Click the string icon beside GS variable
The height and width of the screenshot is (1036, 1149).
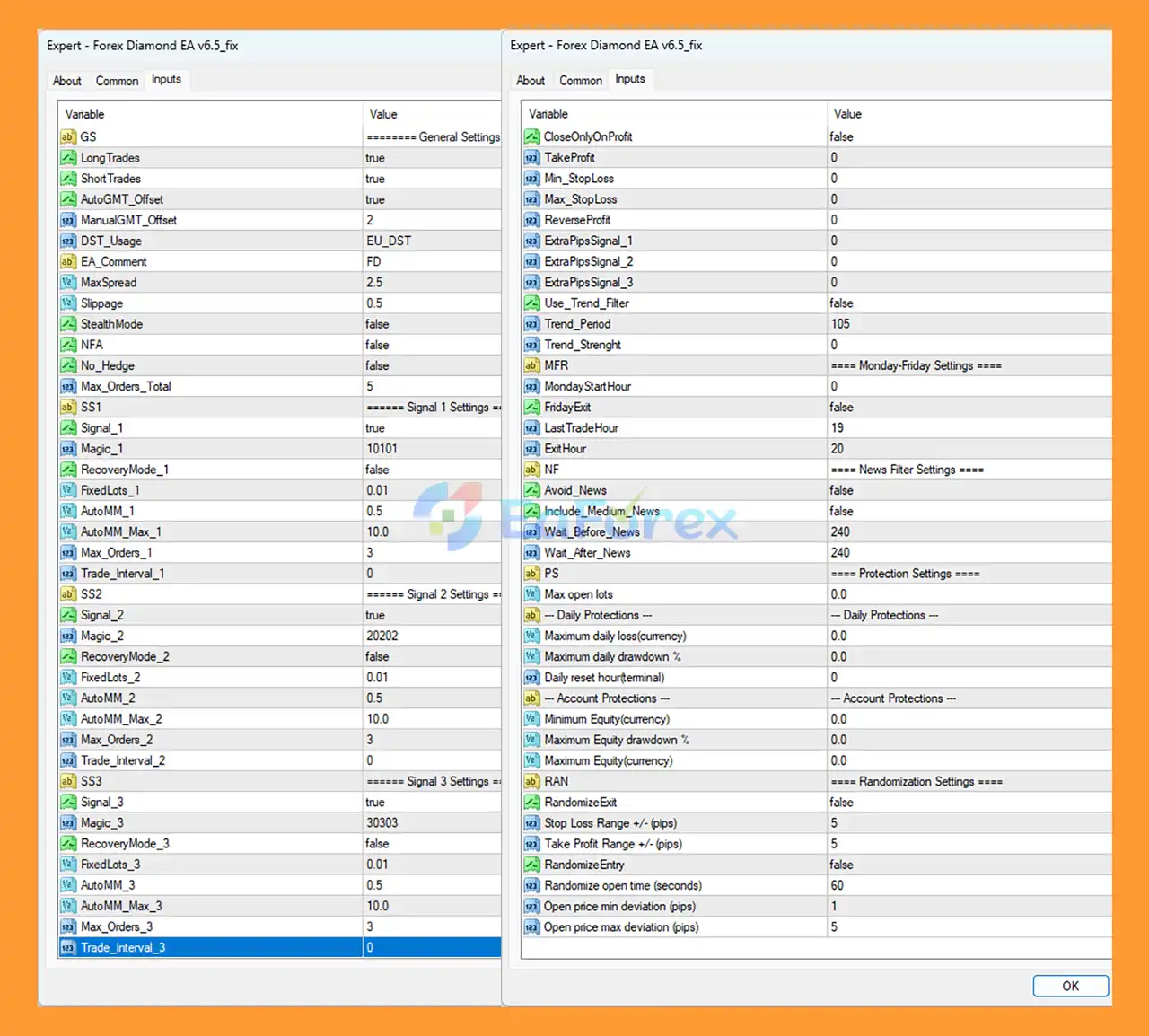(68, 137)
